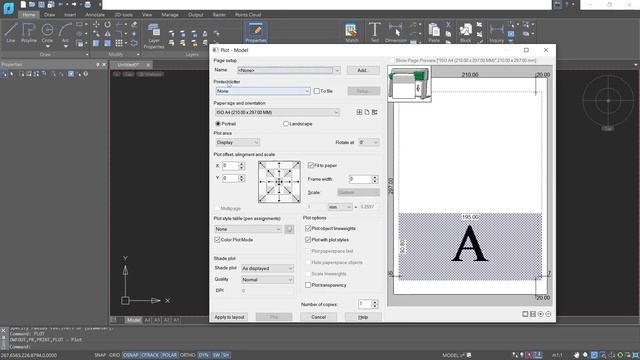Open the Points Cloud ribbon tab
This screenshot has width=640, height=360.
248,15
